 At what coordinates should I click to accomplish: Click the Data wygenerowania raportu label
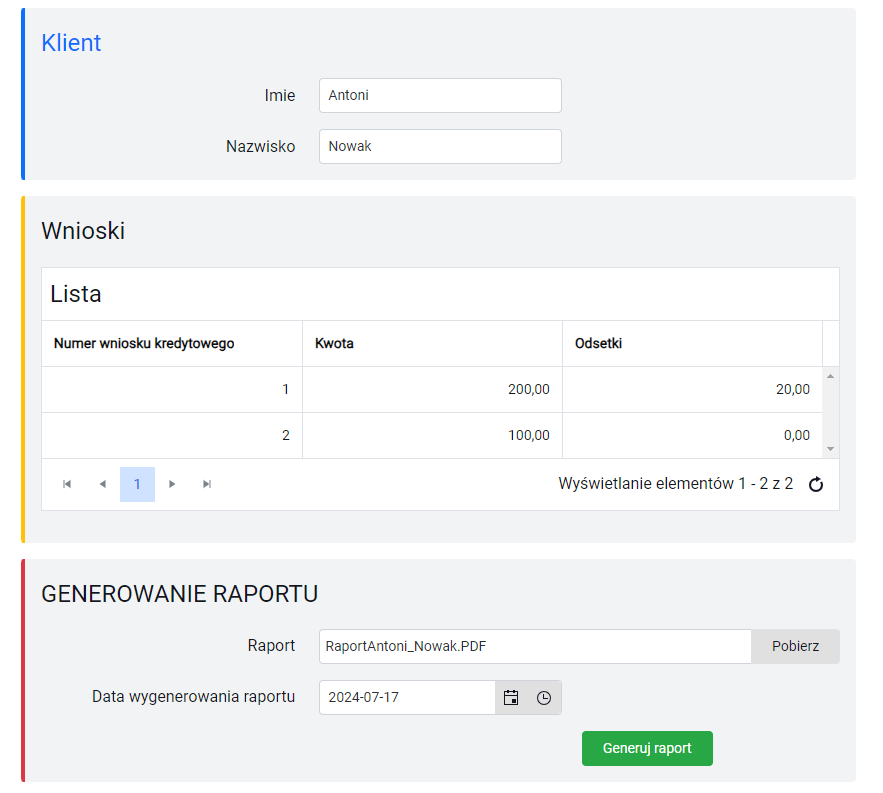(x=194, y=697)
